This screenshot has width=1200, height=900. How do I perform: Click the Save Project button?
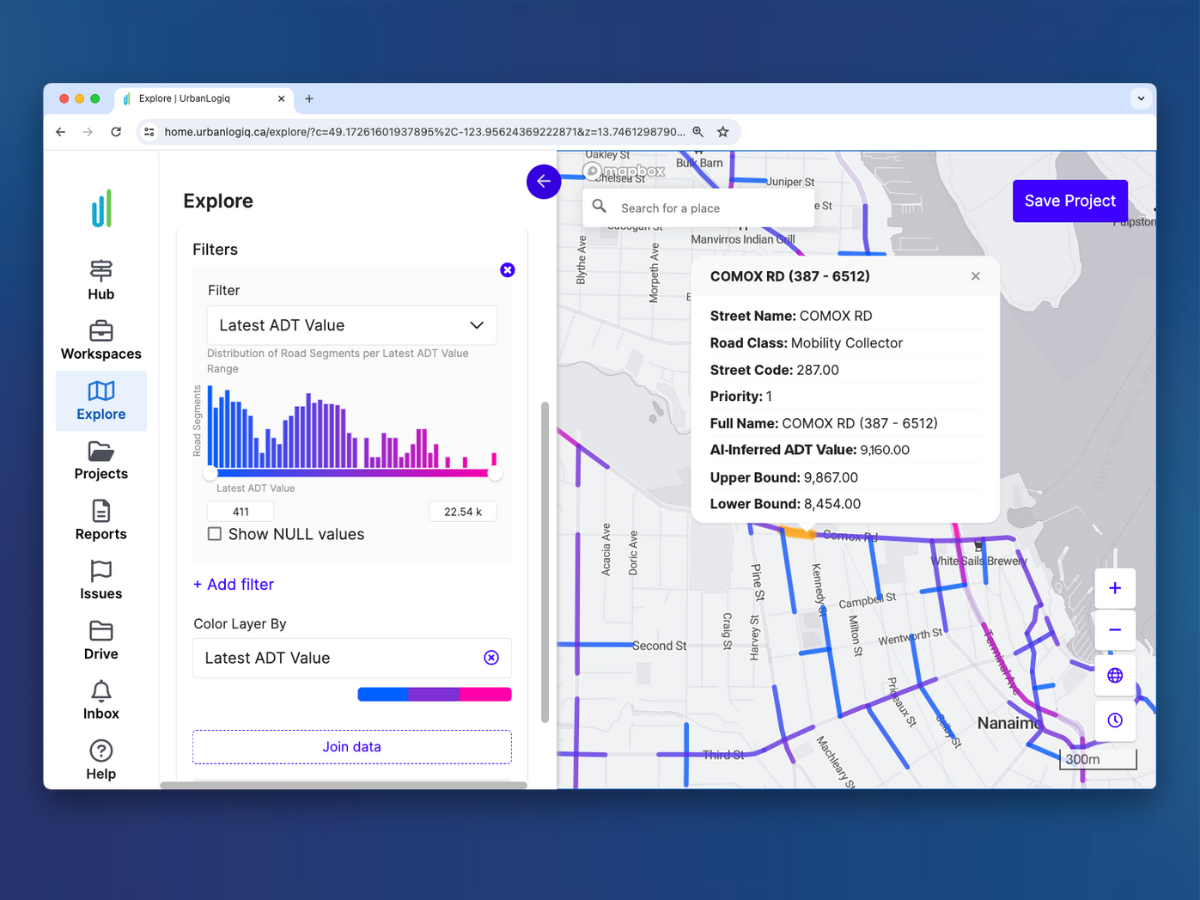pos(1070,201)
